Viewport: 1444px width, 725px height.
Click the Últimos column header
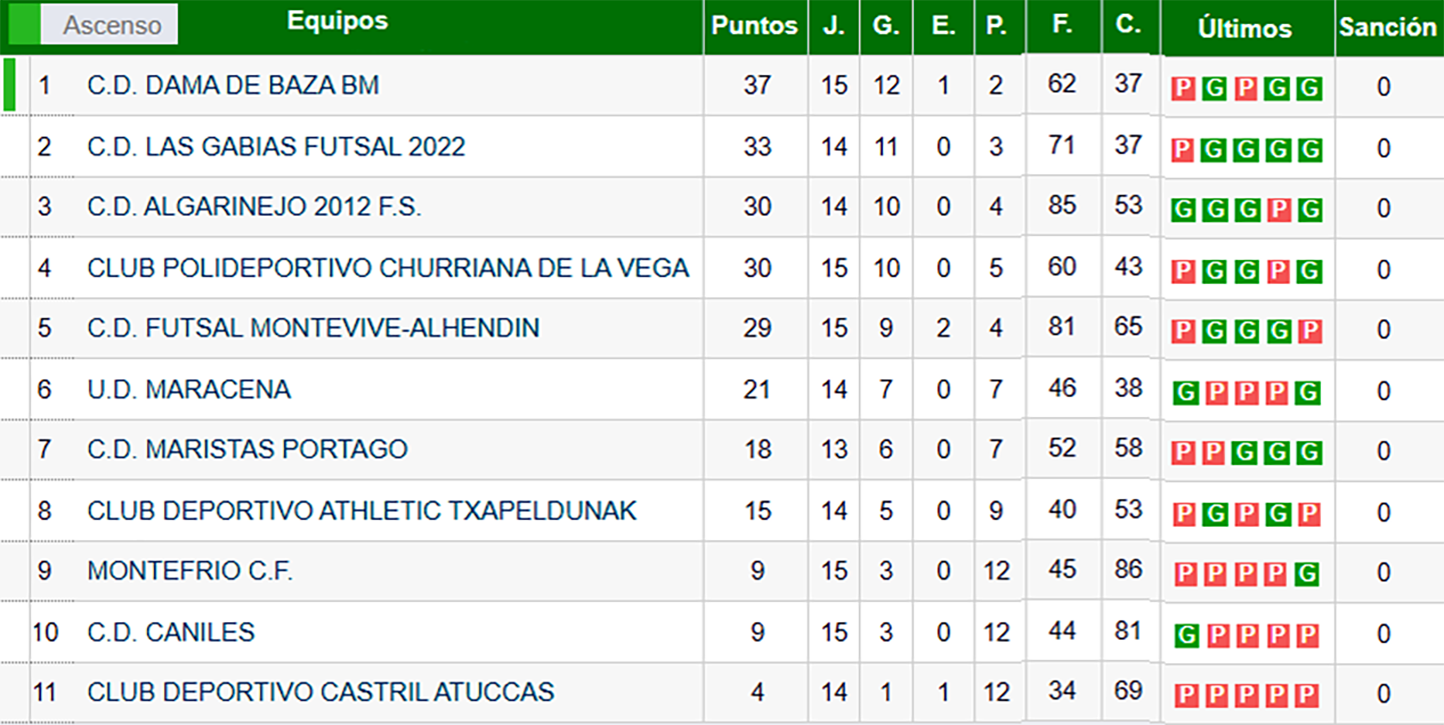(1245, 29)
